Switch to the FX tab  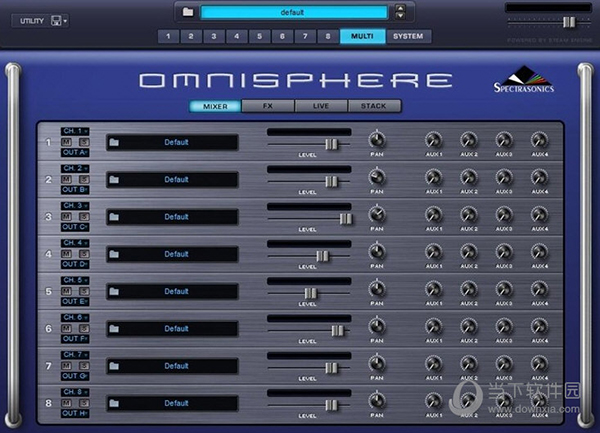coord(268,106)
